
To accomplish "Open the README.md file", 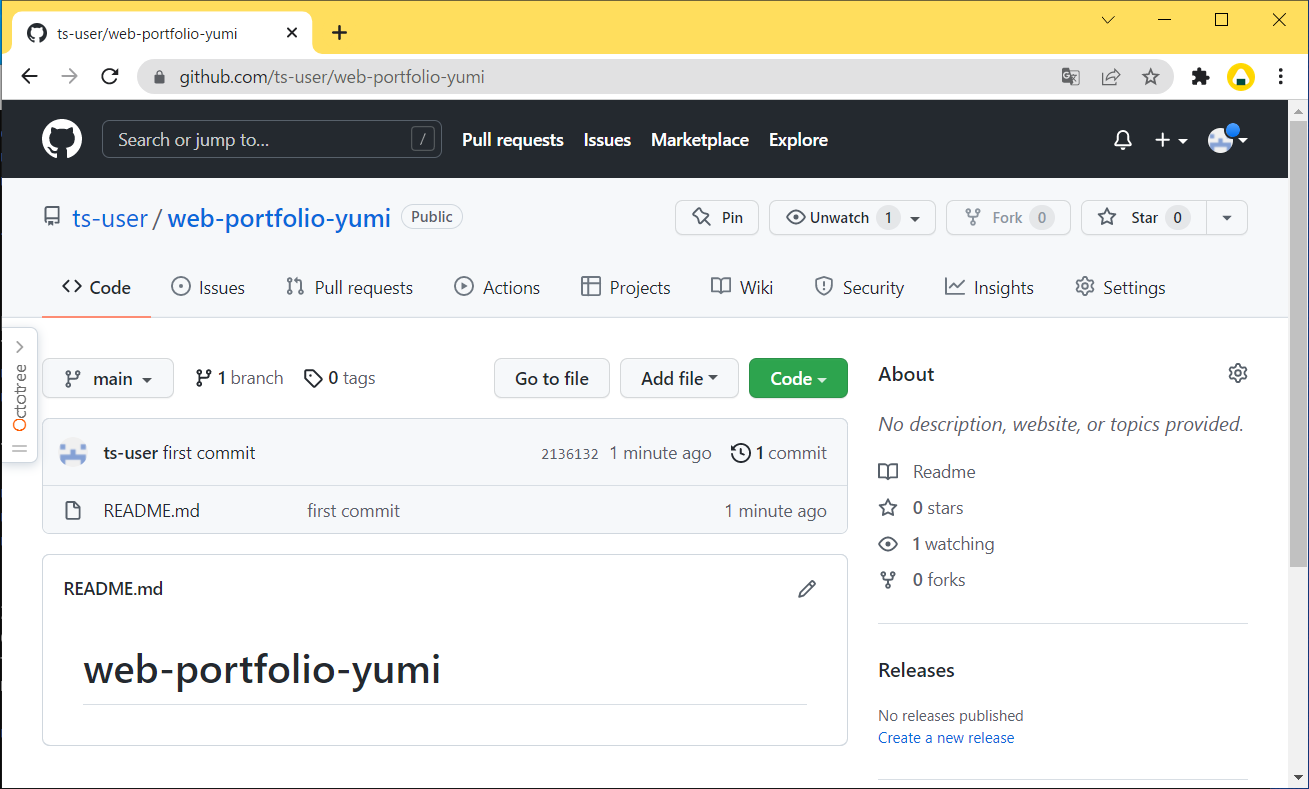I will coord(152,511).
